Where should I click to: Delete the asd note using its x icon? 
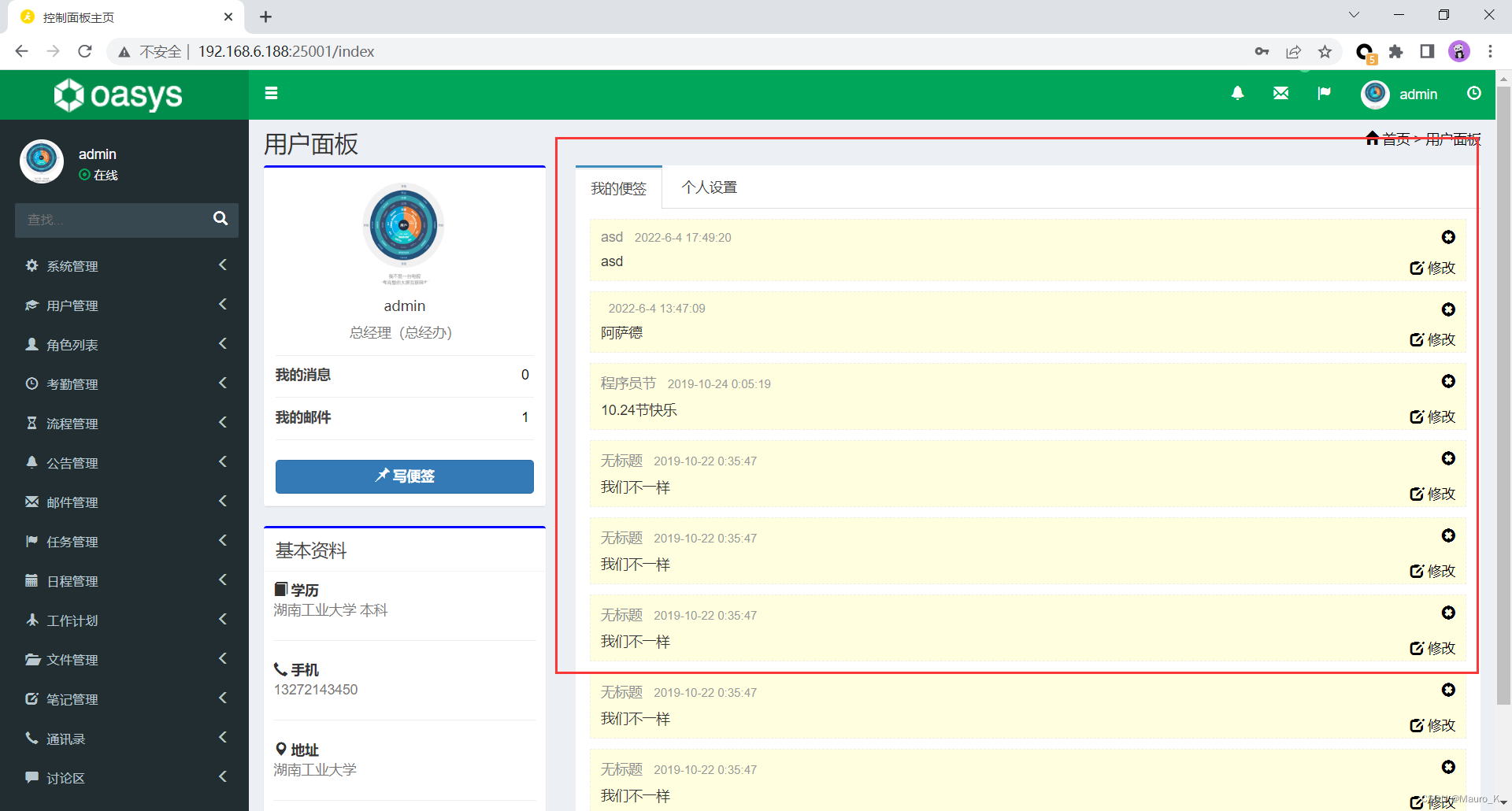pos(1448,237)
